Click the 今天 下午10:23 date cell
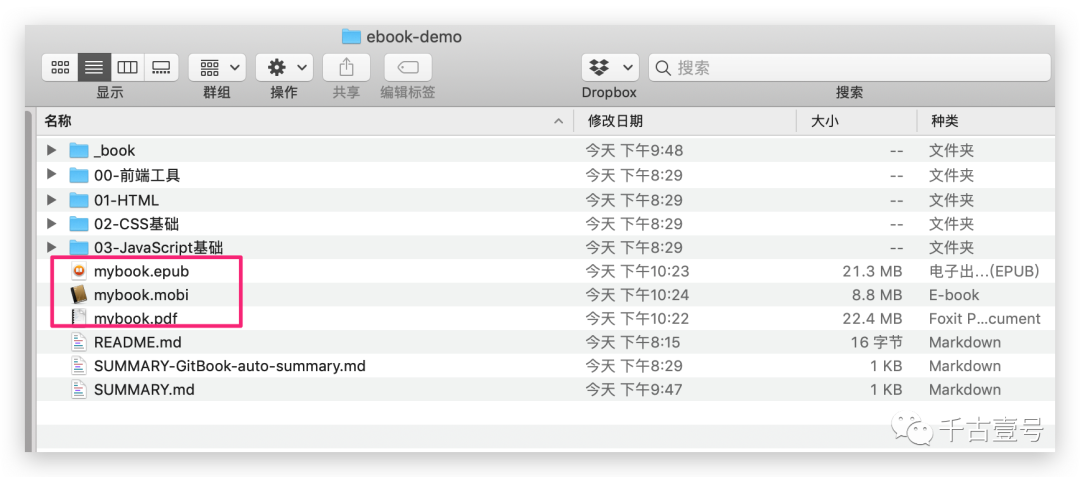 (x=637, y=271)
